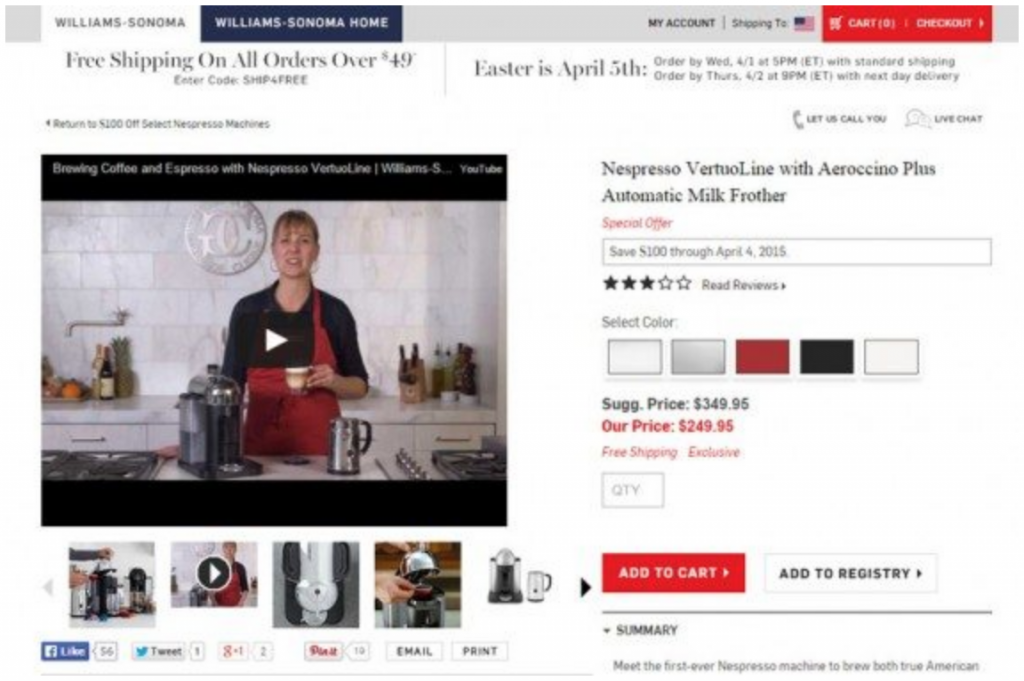Screen dimensions: 1024x681
Task: Click the Tweet bird icon
Action: (x=140, y=651)
